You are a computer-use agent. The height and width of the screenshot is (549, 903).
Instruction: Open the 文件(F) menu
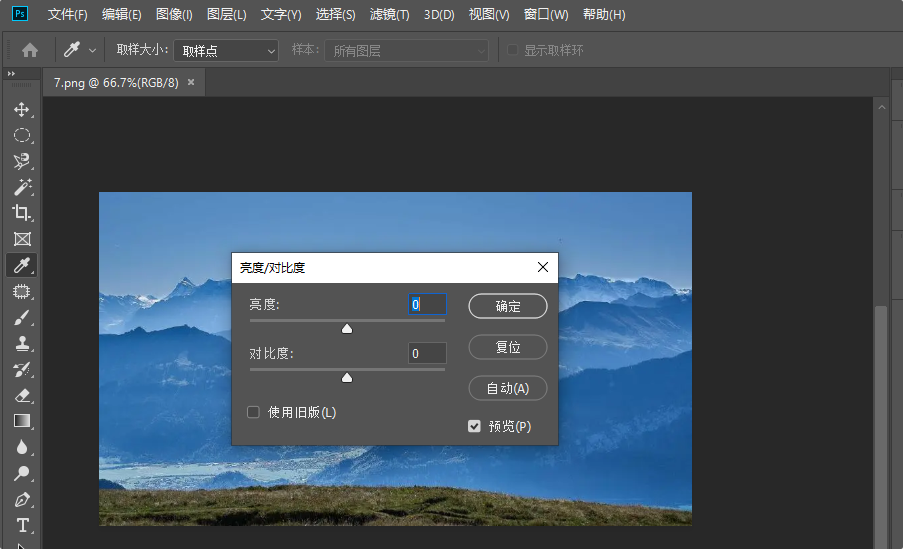(x=67, y=14)
